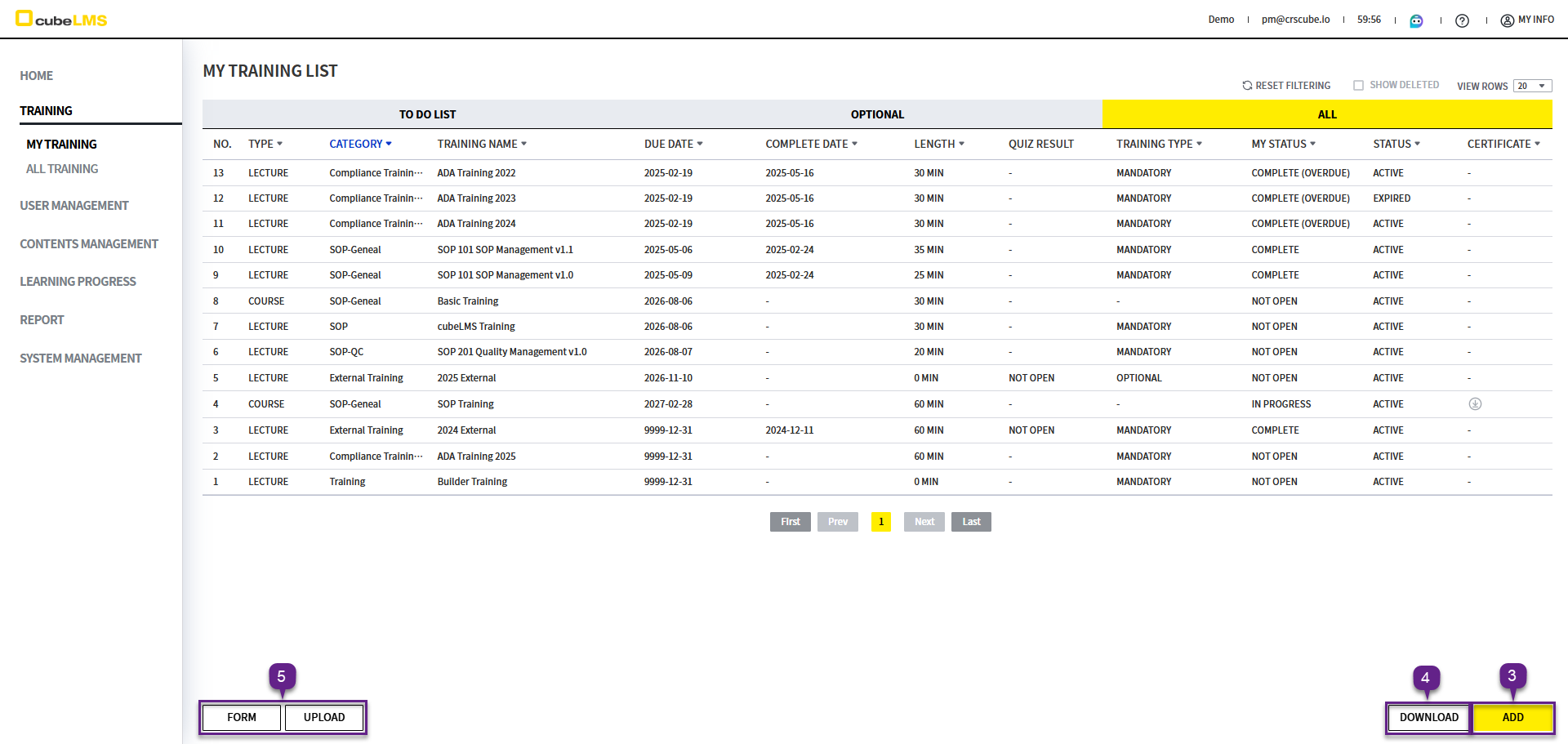This screenshot has height=744, width=1568.
Task: Click the Download button
Action: point(1428,717)
